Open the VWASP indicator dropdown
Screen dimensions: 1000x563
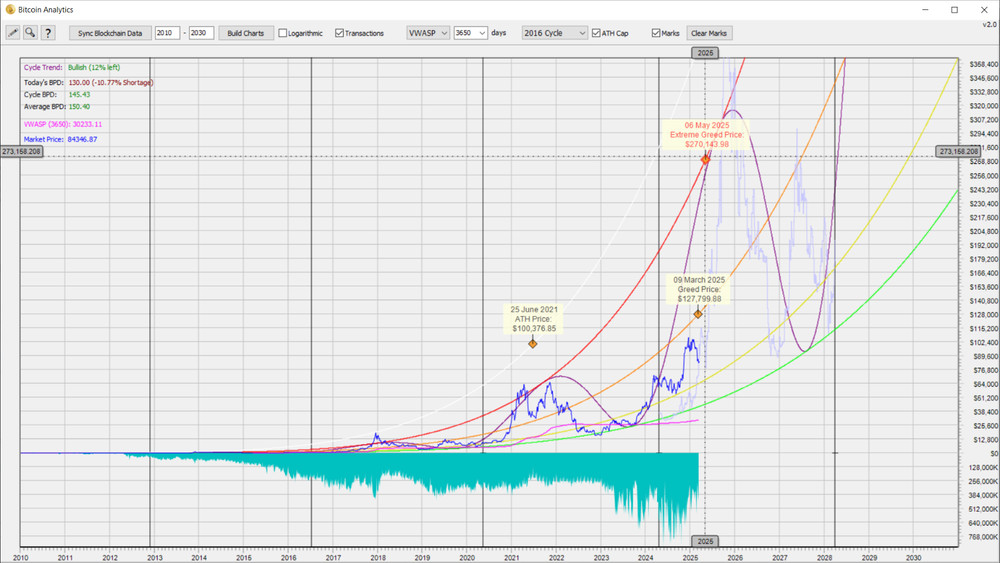tap(428, 33)
